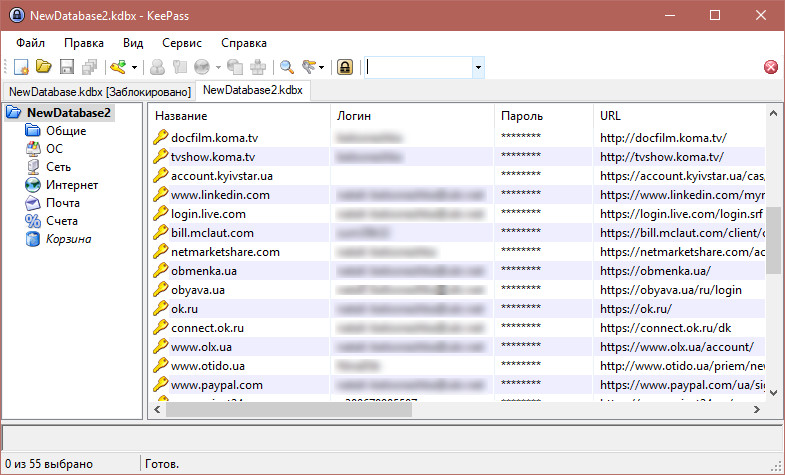
Task: Select the Почта group
Action: (x=63, y=203)
